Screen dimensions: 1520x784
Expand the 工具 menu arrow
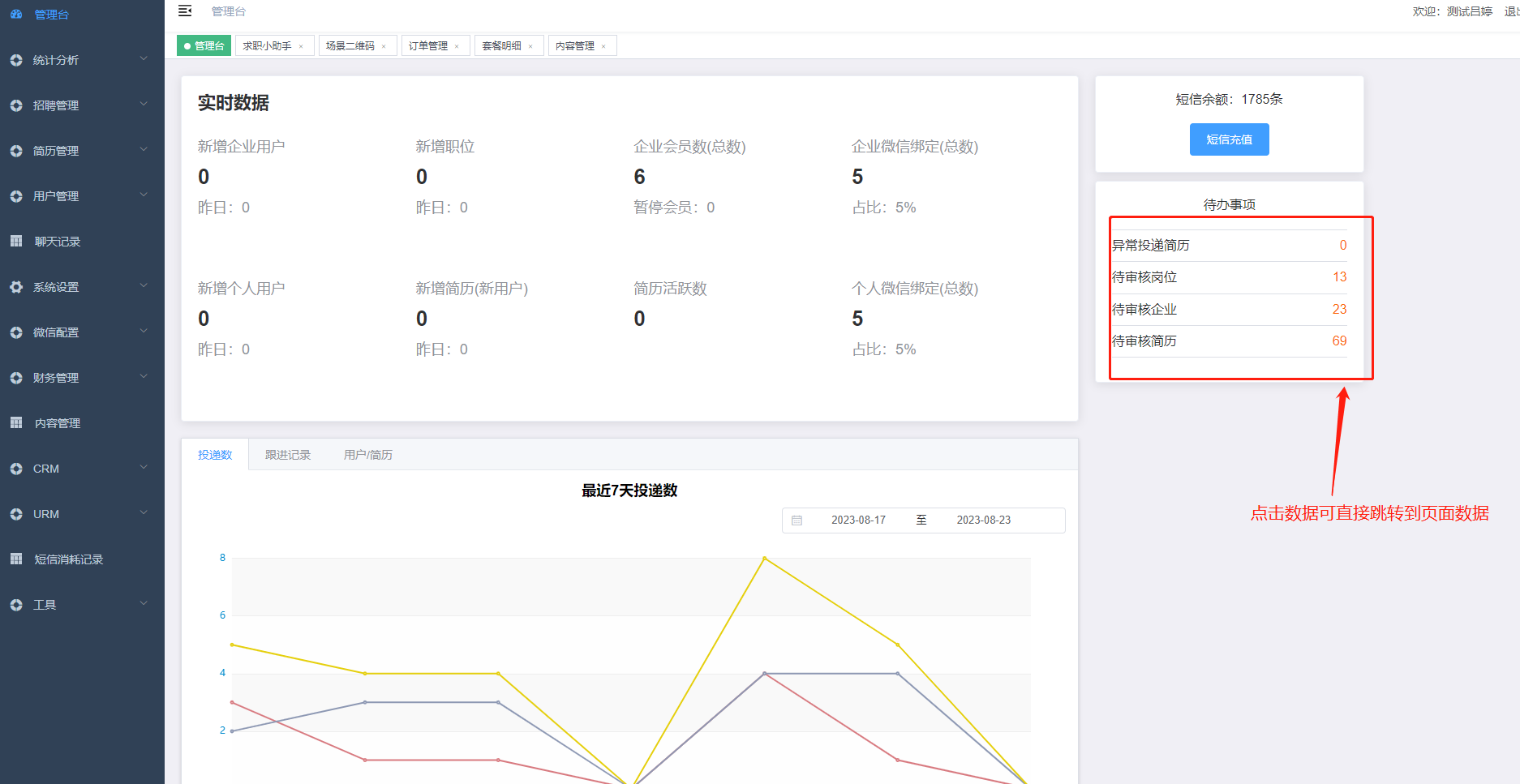(144, 603)
